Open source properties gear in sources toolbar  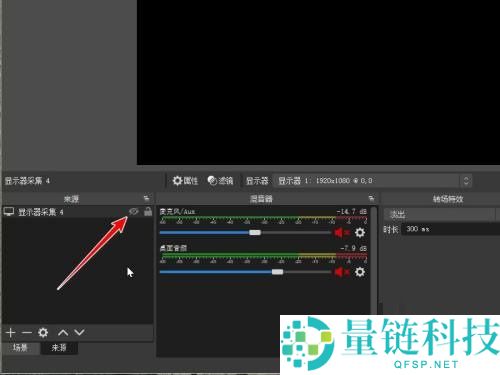tap(43, 332)
